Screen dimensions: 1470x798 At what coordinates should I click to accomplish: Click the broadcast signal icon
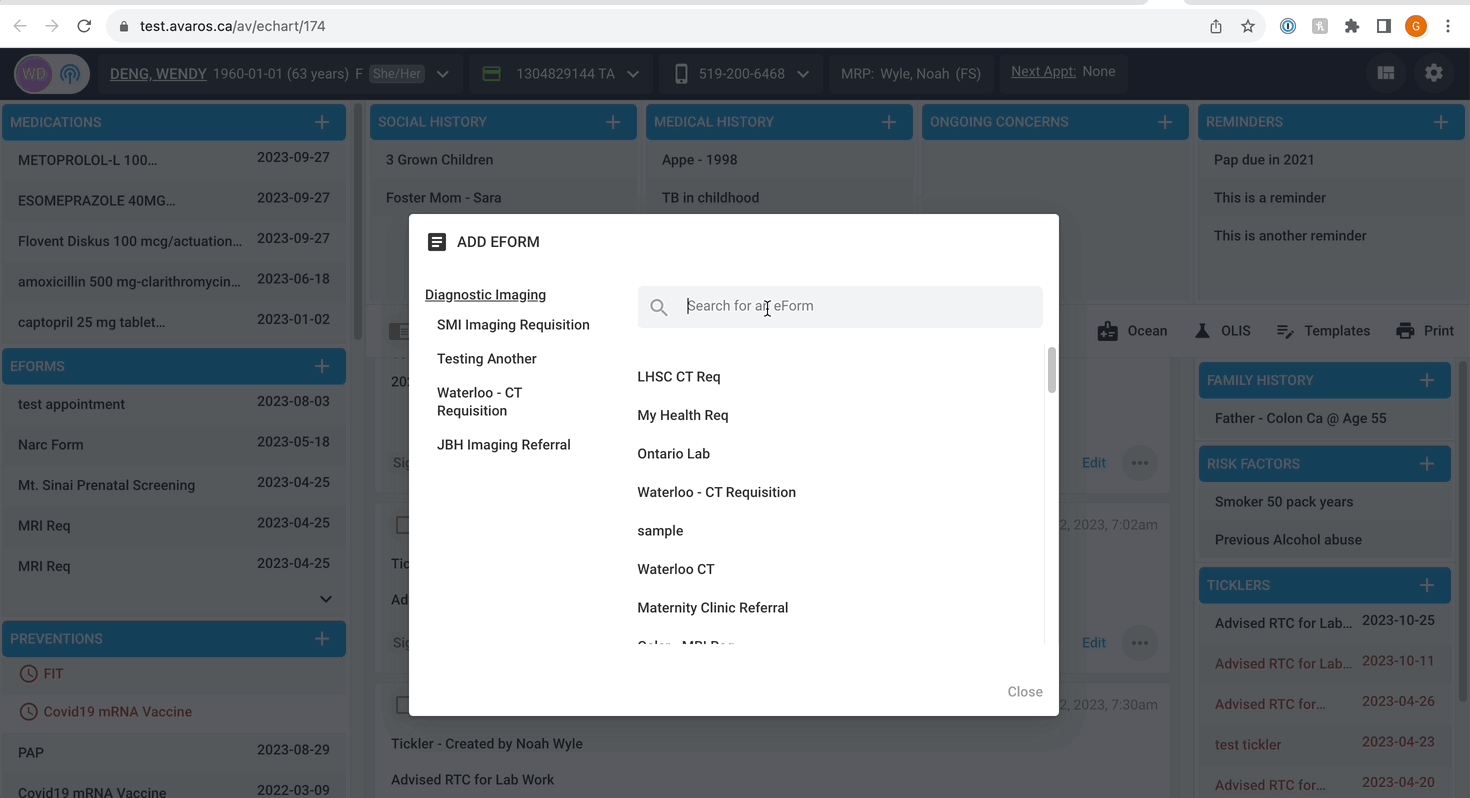pos(70,73)
